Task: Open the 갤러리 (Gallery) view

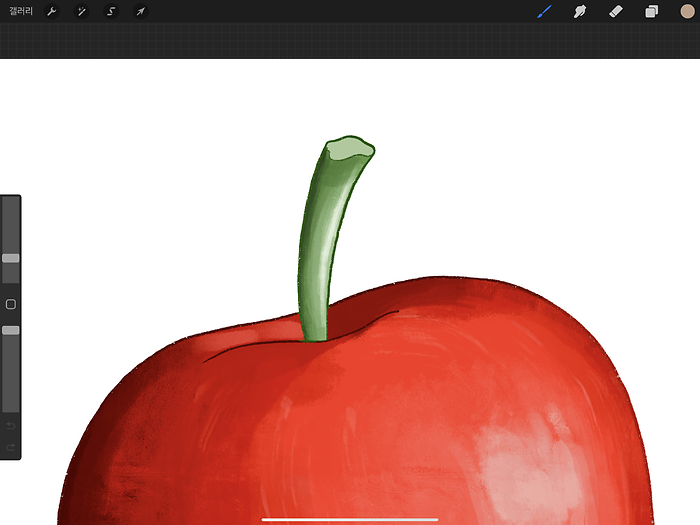Action: pos(21,11)
